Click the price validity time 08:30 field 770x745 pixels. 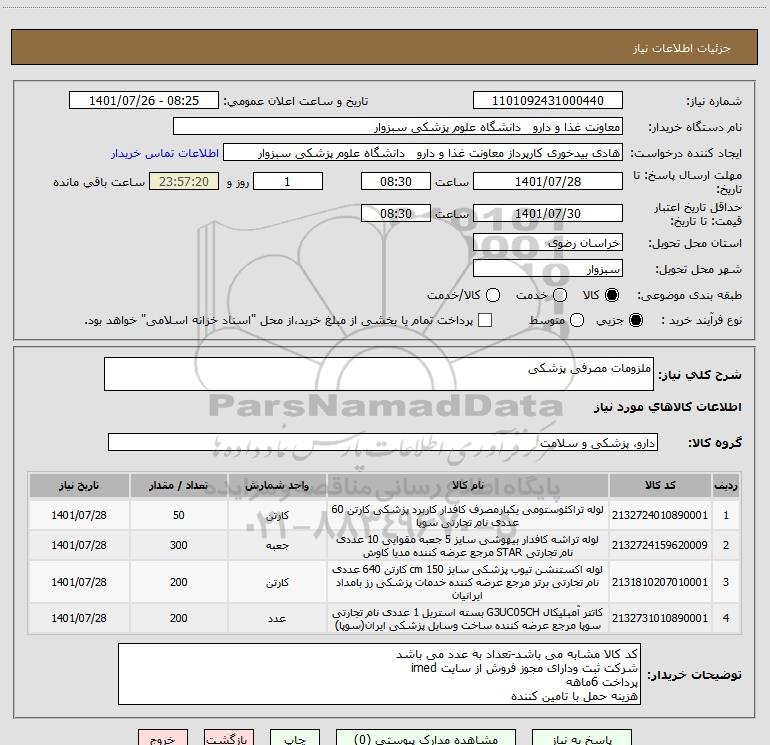(396, 213)
